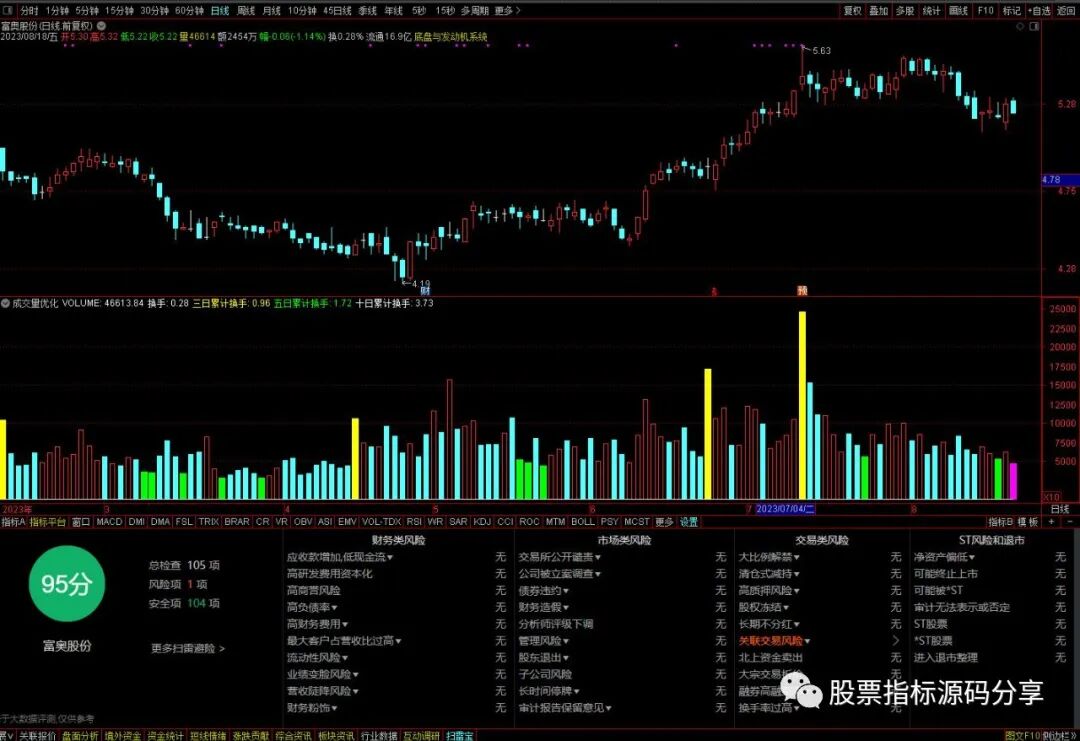Click the 复权 button

pos(852,10)
